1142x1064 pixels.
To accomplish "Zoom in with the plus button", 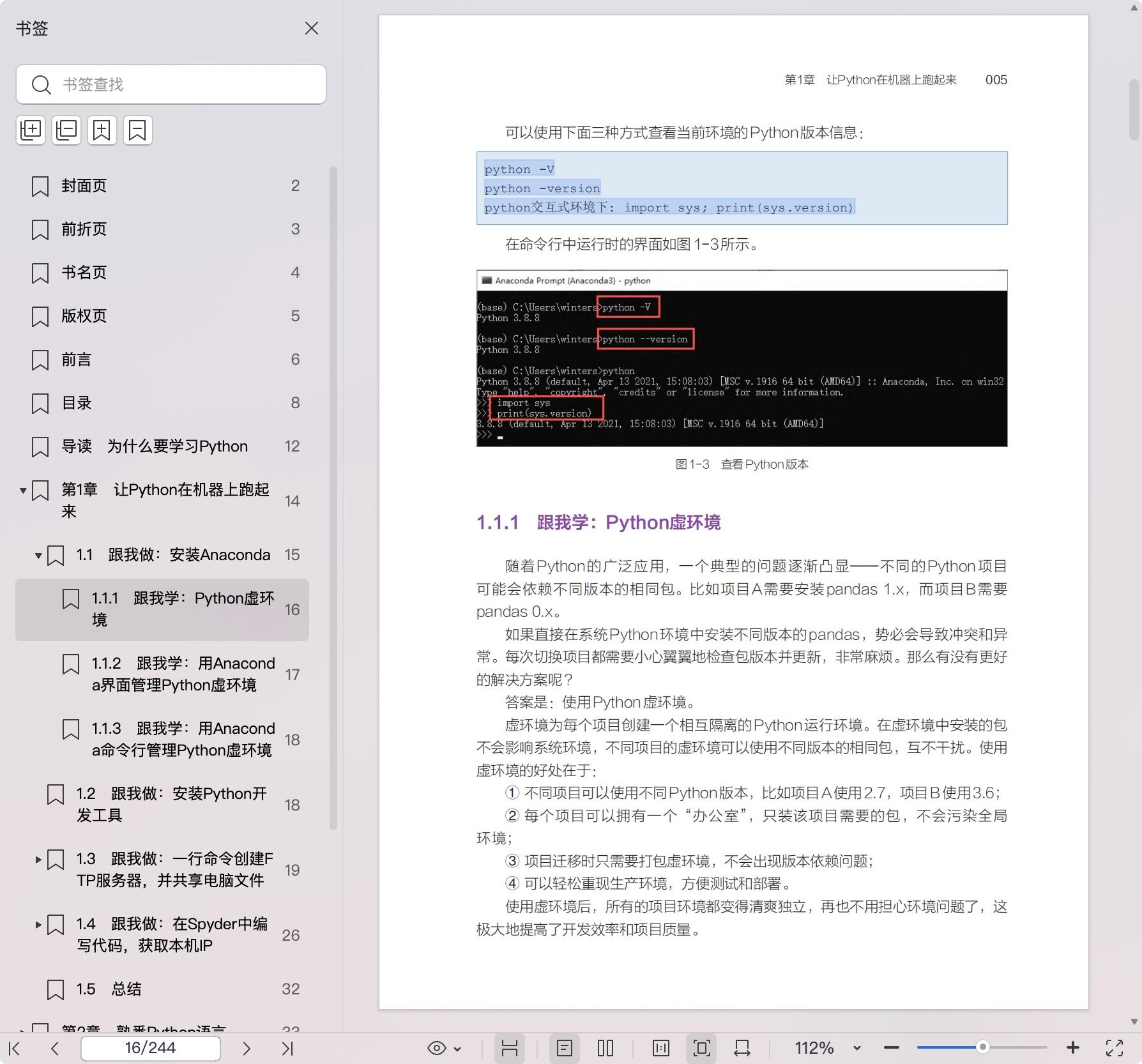I will (x=1073, y=1048).
